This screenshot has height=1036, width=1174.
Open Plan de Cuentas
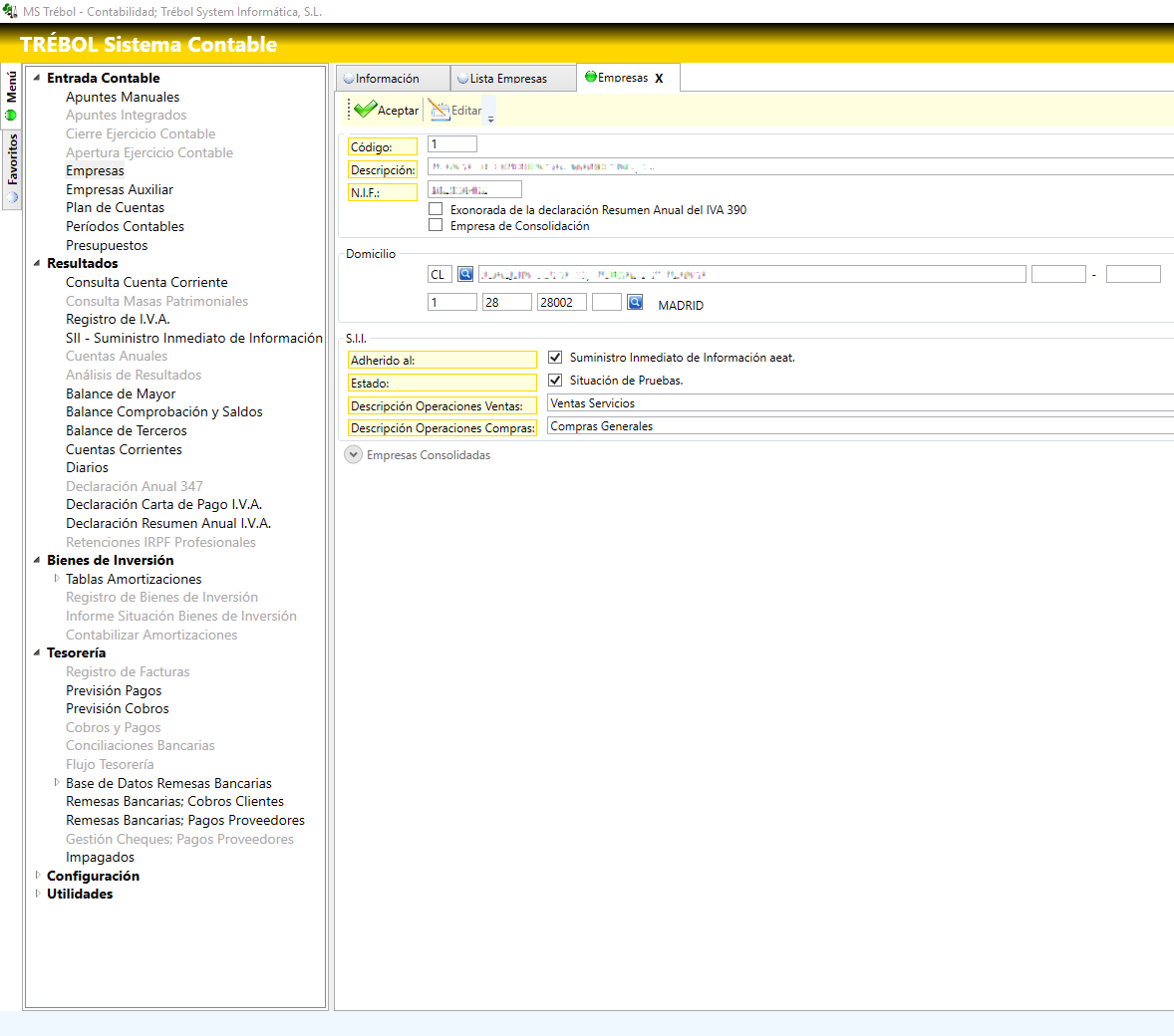pyautogui.click(x=115, y=207)
